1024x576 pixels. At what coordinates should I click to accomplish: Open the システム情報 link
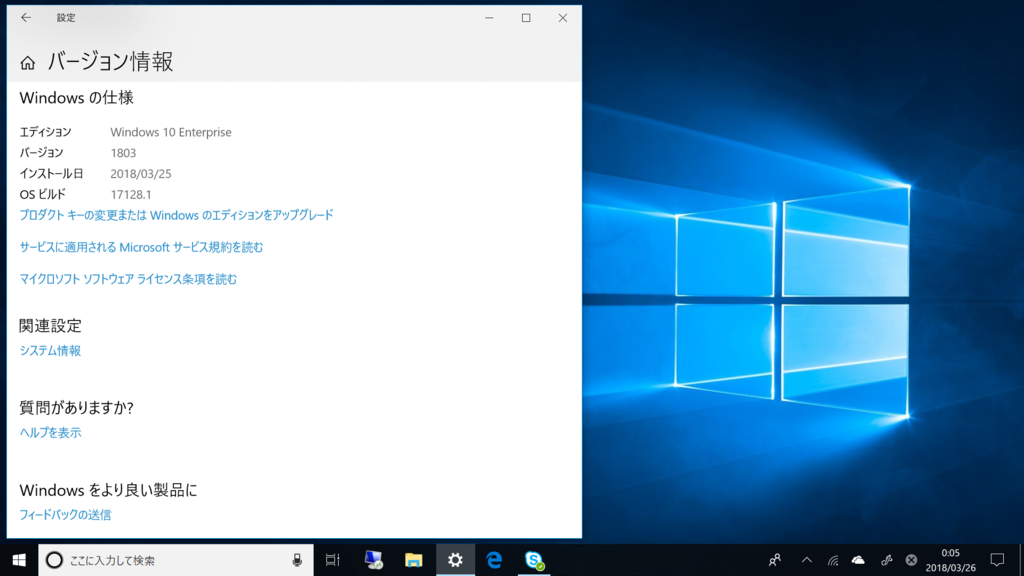point(50,351)
